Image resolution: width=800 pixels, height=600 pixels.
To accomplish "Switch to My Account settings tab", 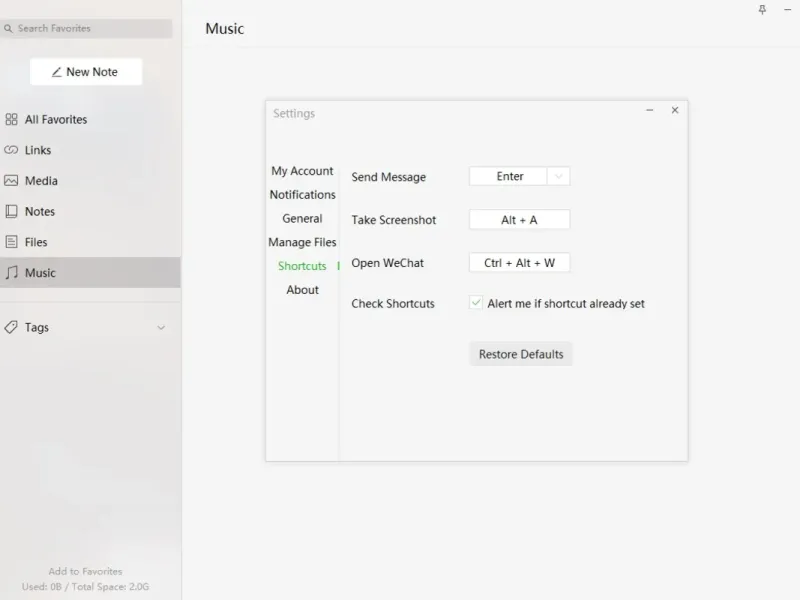I will (302, 171).
